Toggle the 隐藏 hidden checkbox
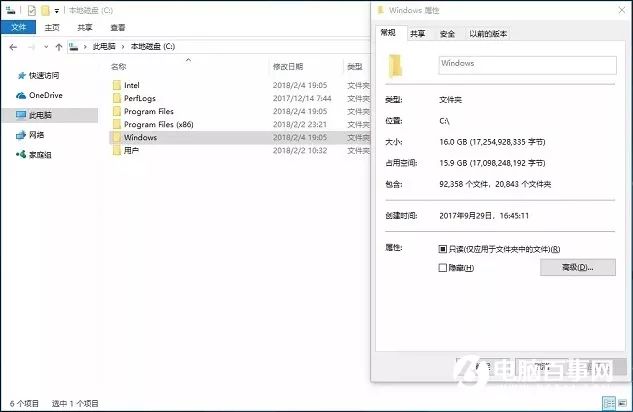This screenshot has width=633, height=412. tap(443, 268)
